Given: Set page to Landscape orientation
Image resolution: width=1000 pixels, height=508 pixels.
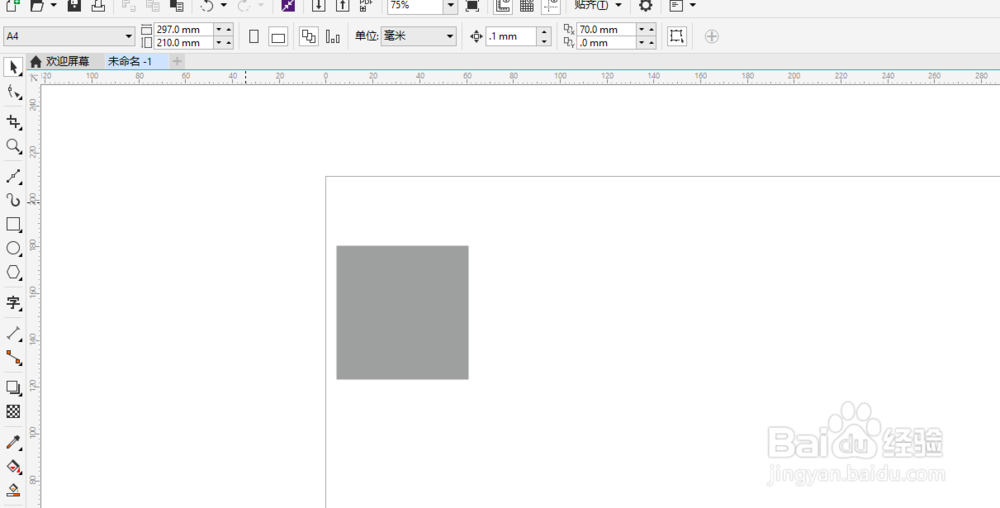Looking at the screenshot, I should click(x=278, y=36).
